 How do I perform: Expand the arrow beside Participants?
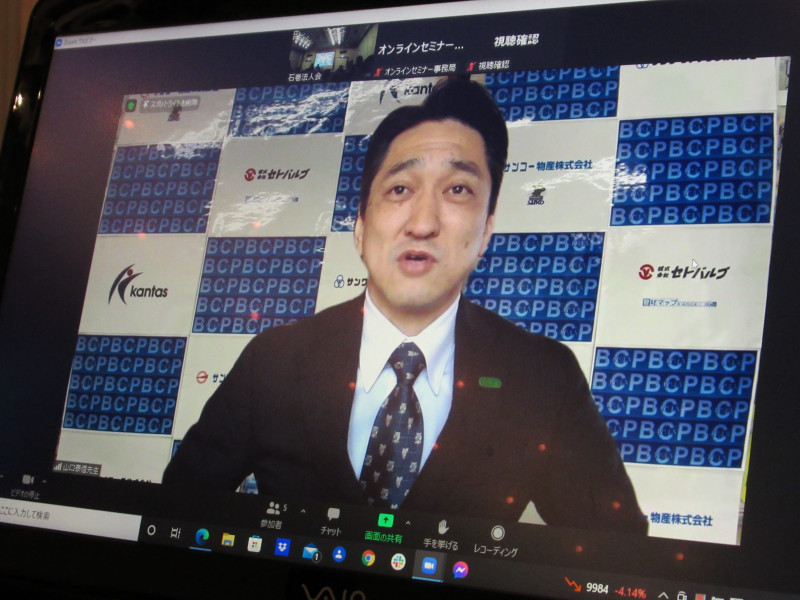pos(302,510)
